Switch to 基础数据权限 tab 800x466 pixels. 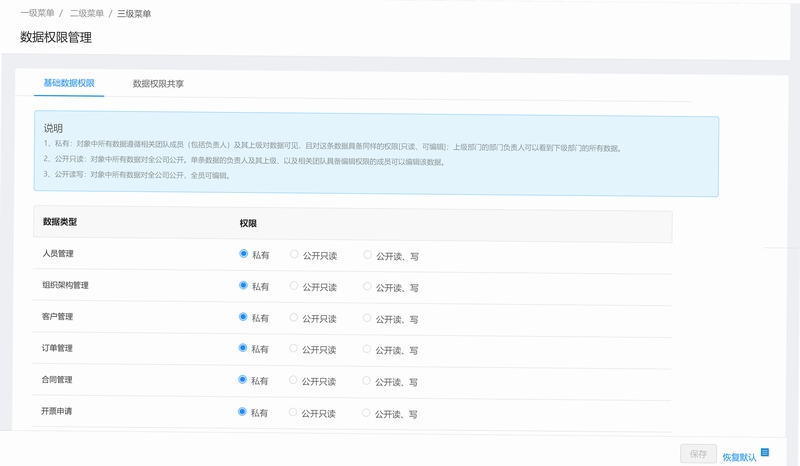click(x=69, y=83)
